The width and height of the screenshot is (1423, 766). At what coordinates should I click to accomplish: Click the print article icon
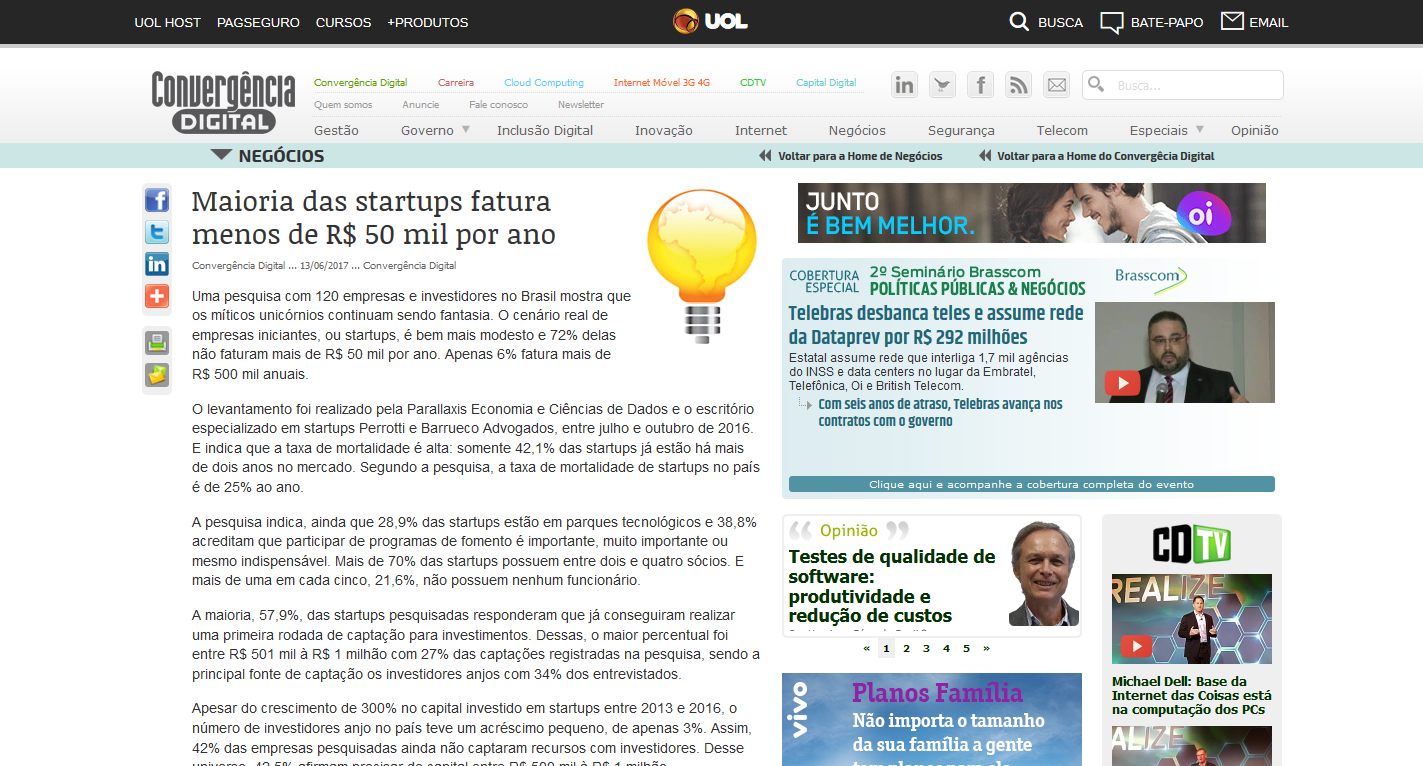[157, 343]
